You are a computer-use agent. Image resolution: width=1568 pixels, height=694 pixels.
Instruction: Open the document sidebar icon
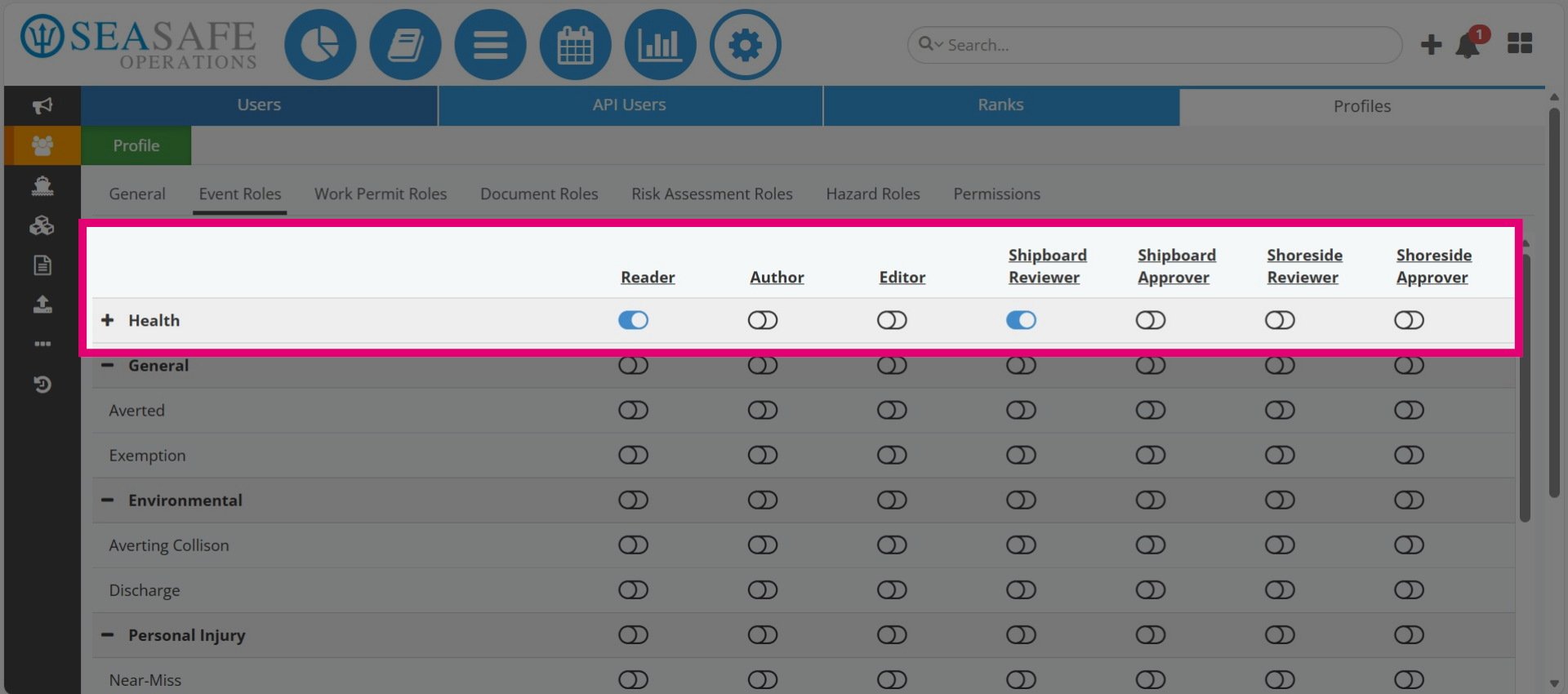click(x=42, y=265)
